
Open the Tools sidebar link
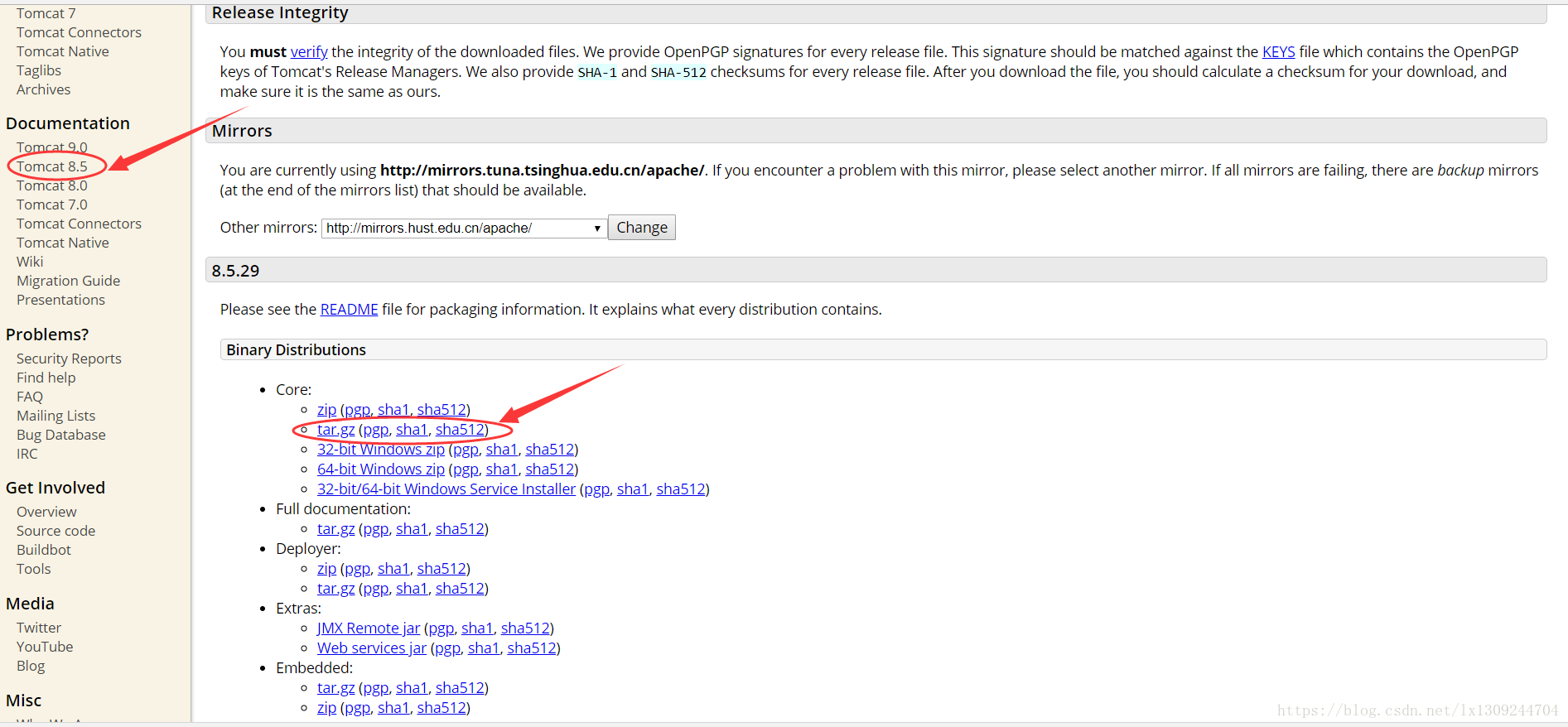tap(33, 569)
